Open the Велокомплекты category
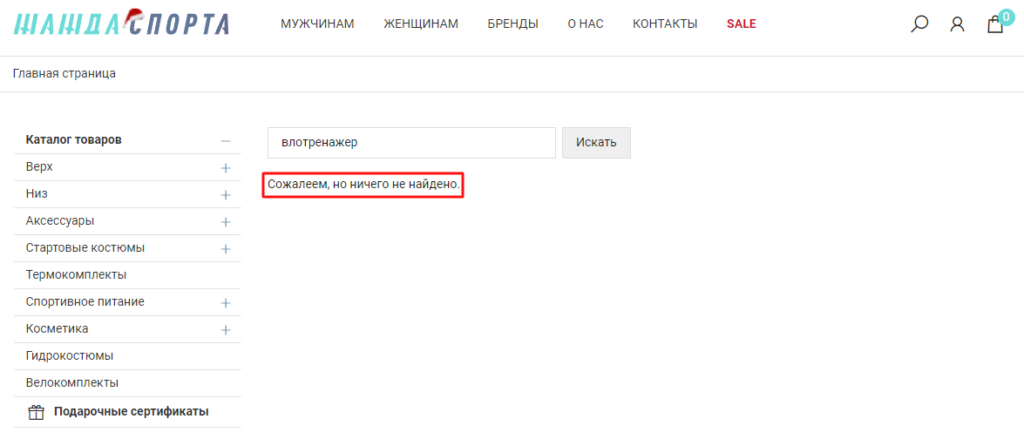1024x439 pixels. point(72,383)
